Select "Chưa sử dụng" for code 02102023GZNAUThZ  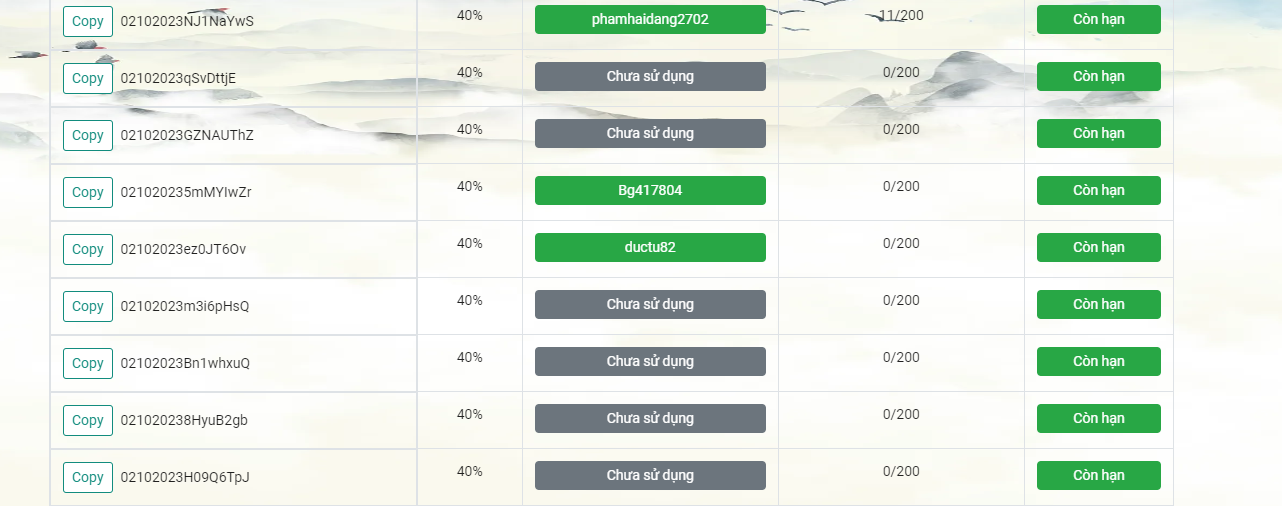pyautogui.click(x=650, y=133)
